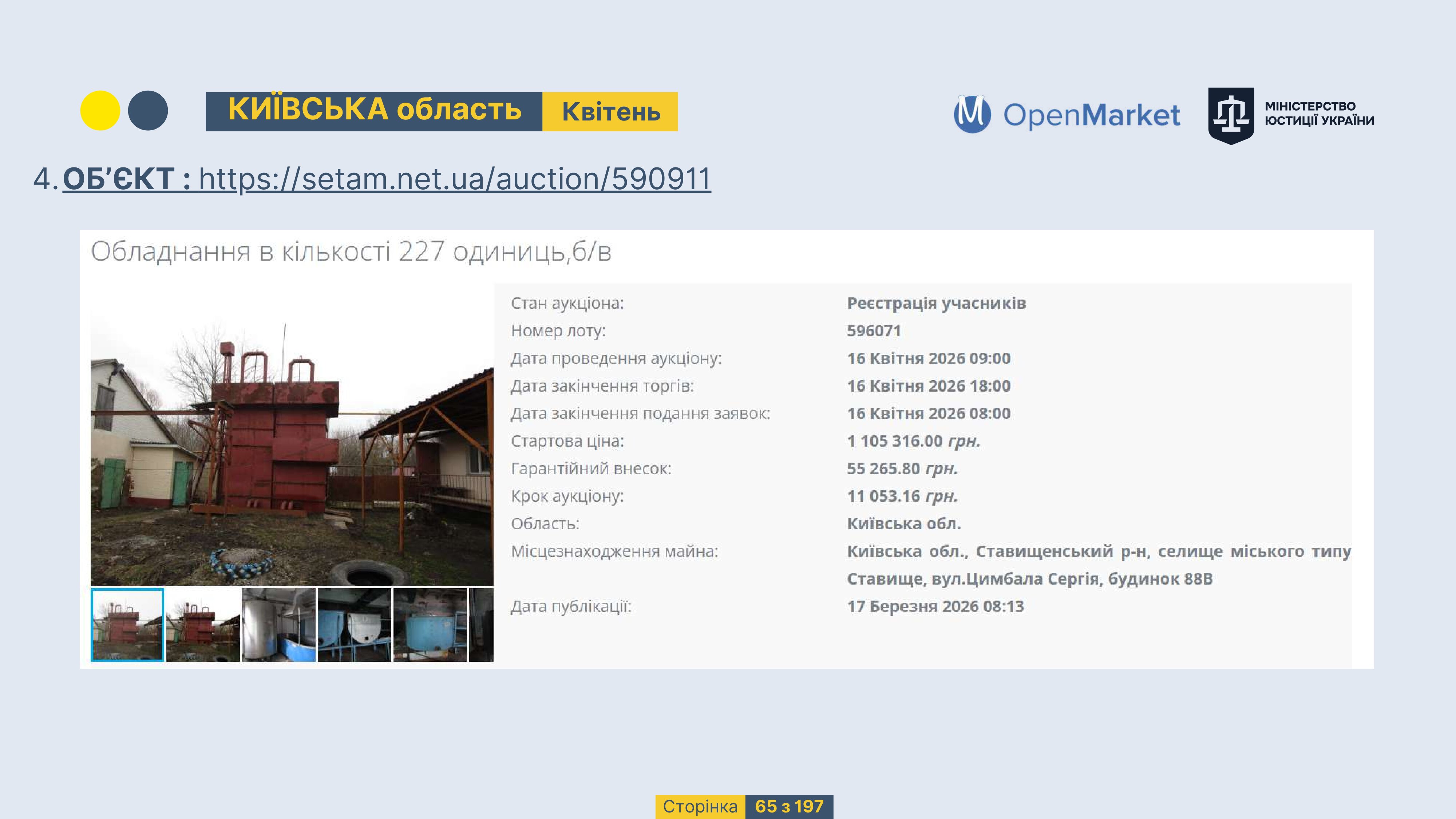The image size is (1456, 819).
Task: Click the yellow circle decoration
Action: pos(100,111)
